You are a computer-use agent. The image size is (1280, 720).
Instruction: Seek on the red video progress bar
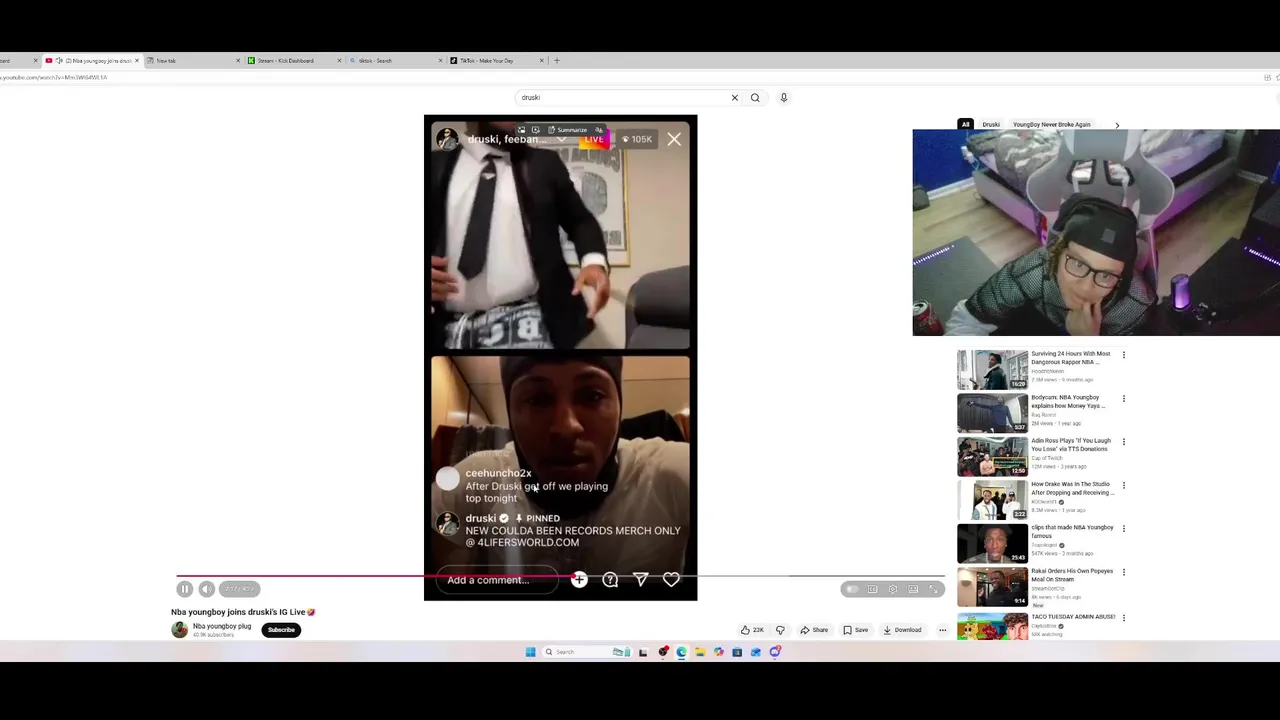coord(560,576)
